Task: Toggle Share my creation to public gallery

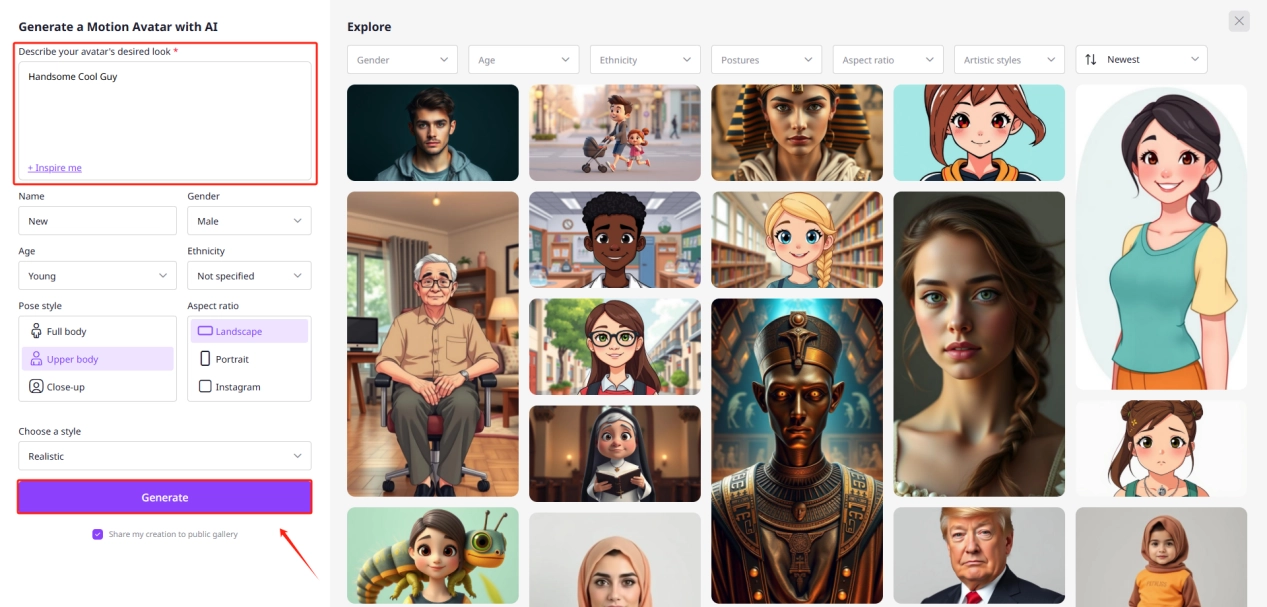Action: click(97, 534)
